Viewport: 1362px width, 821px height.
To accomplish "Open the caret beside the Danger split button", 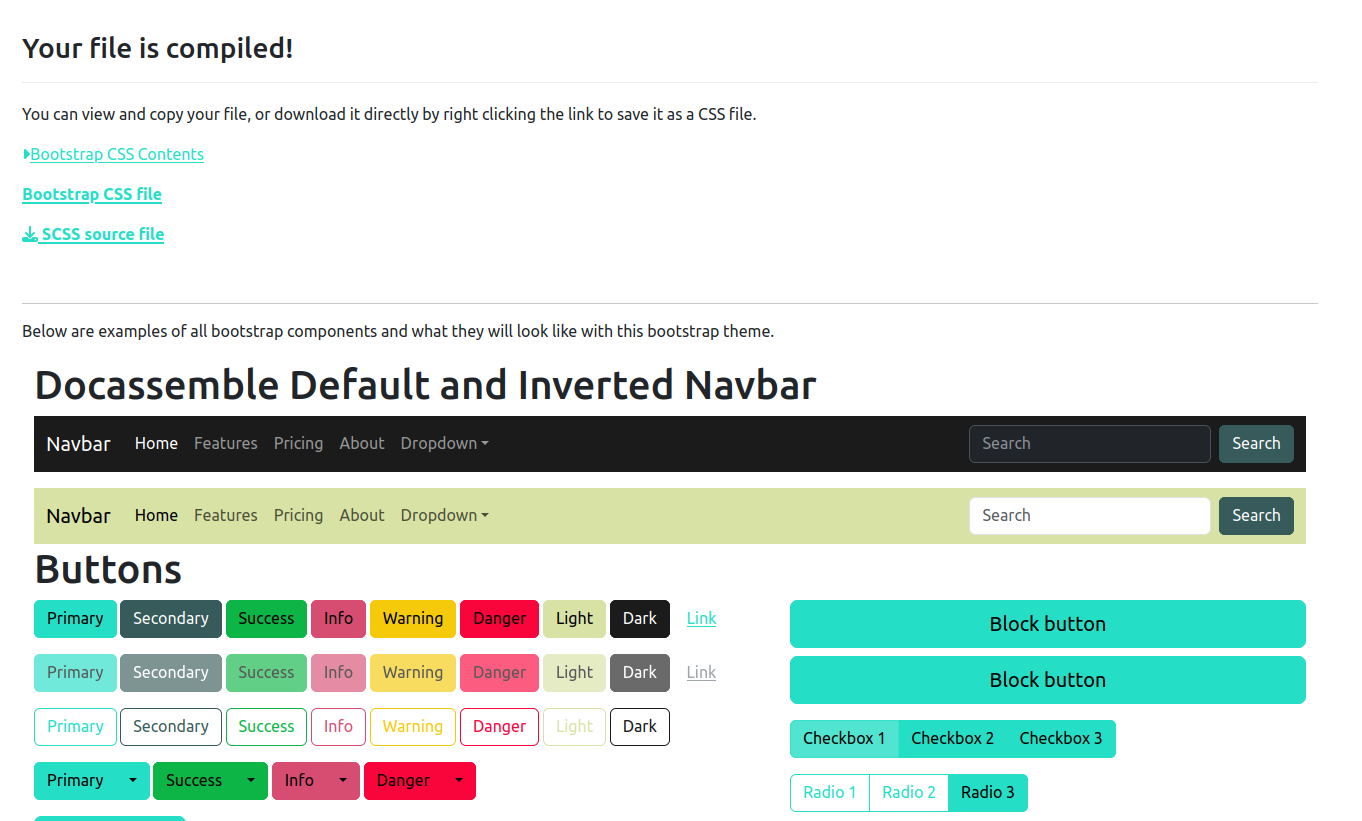I will click(x=459, y=781).
